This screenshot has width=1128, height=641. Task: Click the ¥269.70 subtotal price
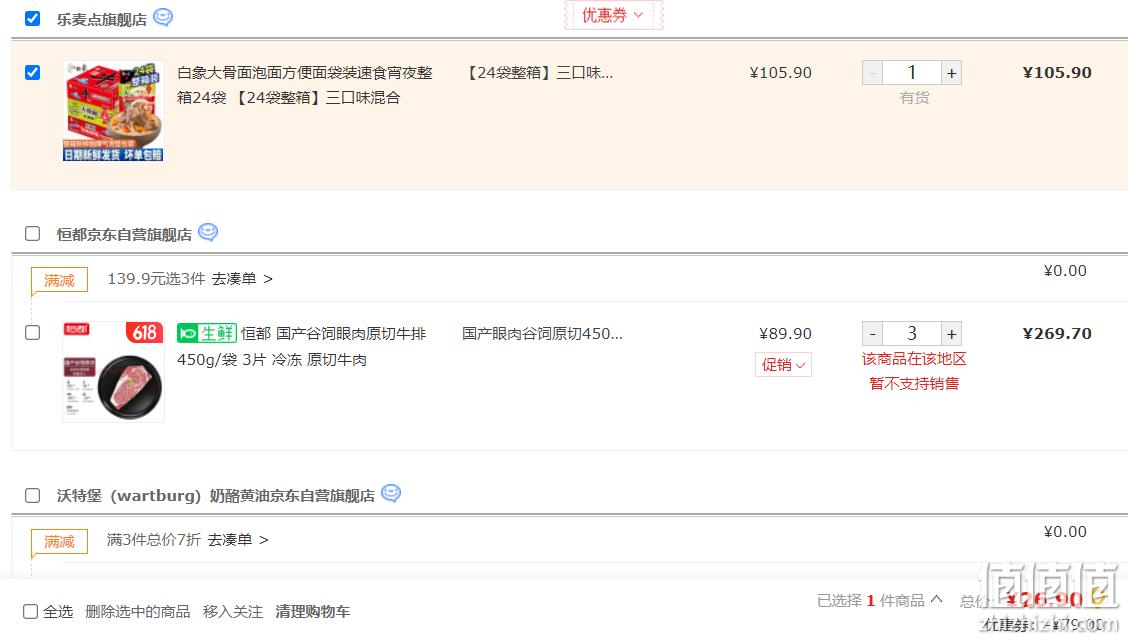pyautogui.click(x=1057, y=334)
